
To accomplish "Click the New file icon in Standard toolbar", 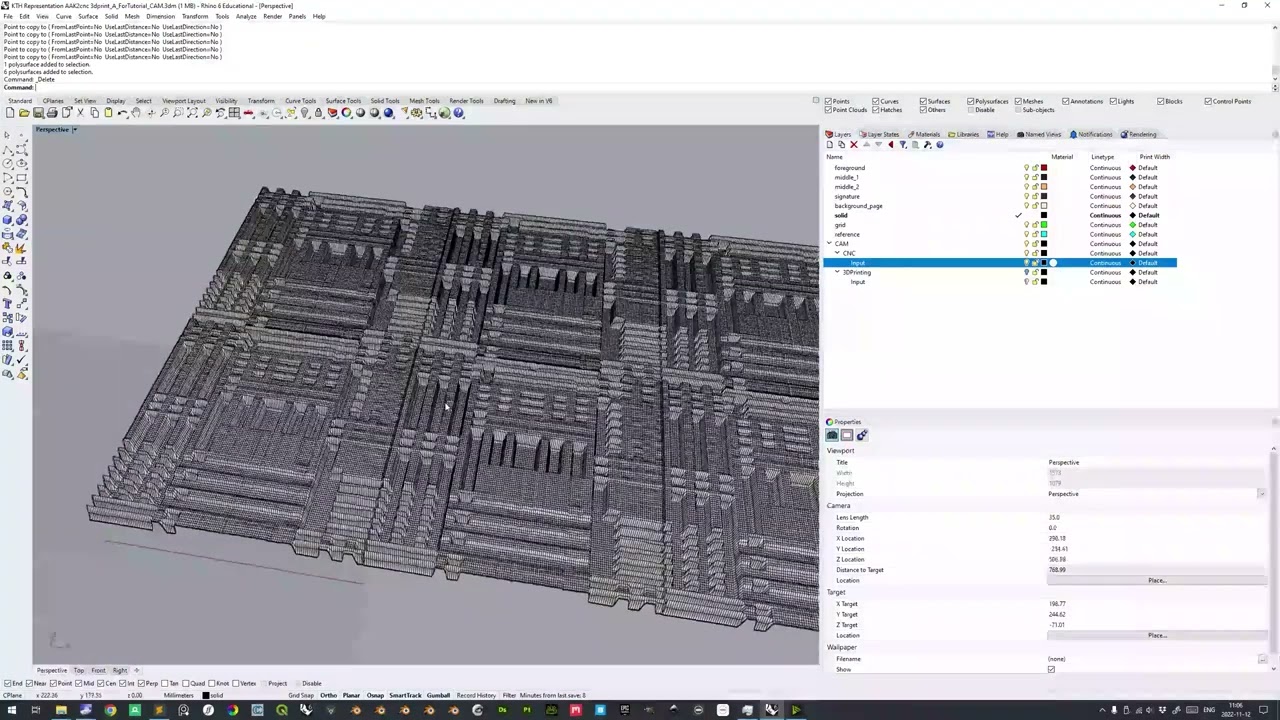I will (x=10, y=112).
